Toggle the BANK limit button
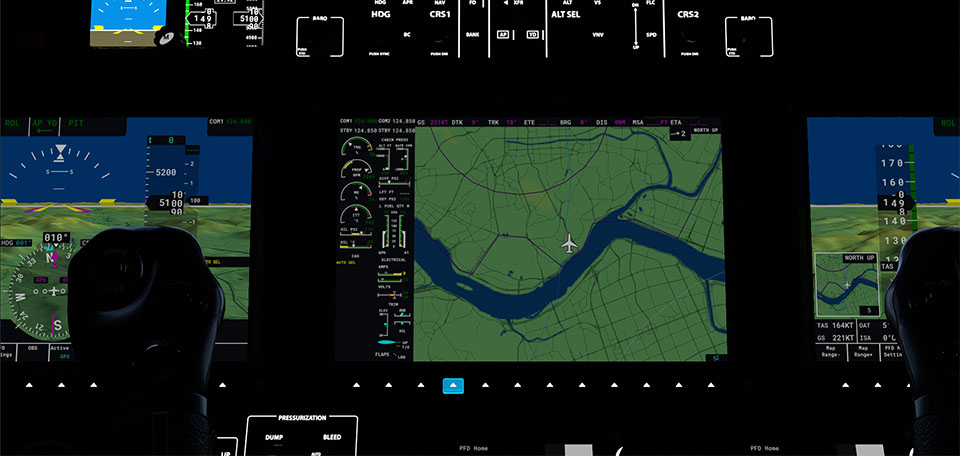This screenshot has height=461, width=960. click(472, 35)
